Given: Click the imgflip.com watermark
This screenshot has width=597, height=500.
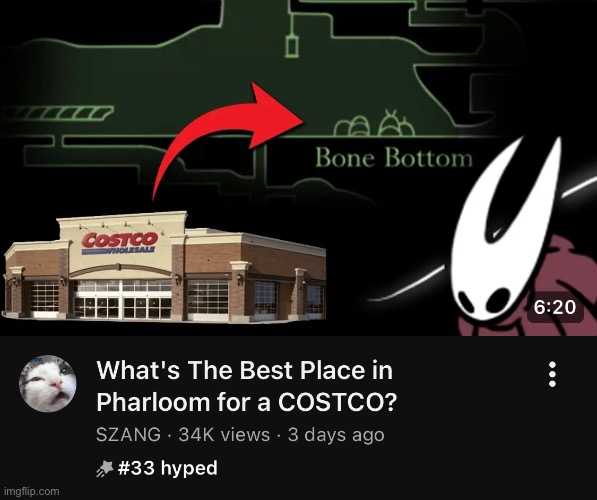Looking at the screenshot, I should tap(31, 492).
